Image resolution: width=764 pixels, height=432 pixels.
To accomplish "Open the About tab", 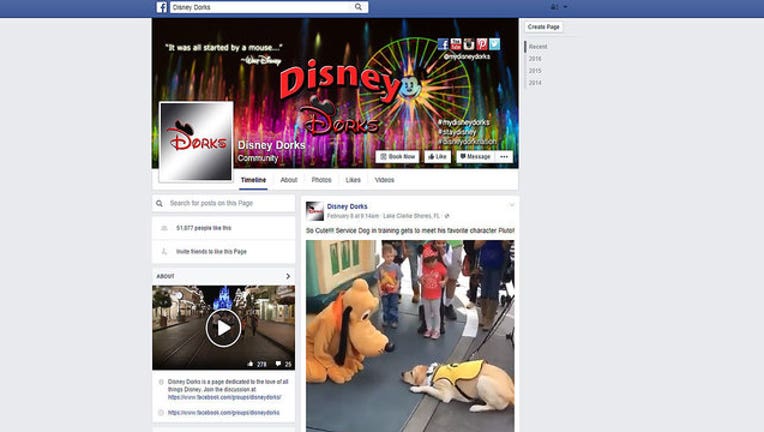I will click(x=289, y=180).
